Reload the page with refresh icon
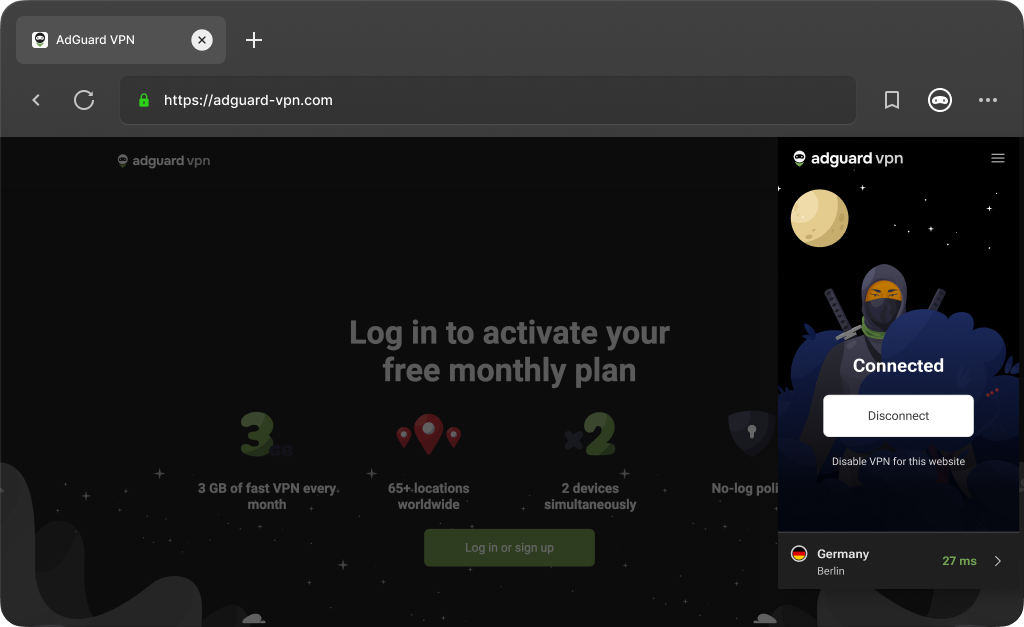 tap(84, 100)
